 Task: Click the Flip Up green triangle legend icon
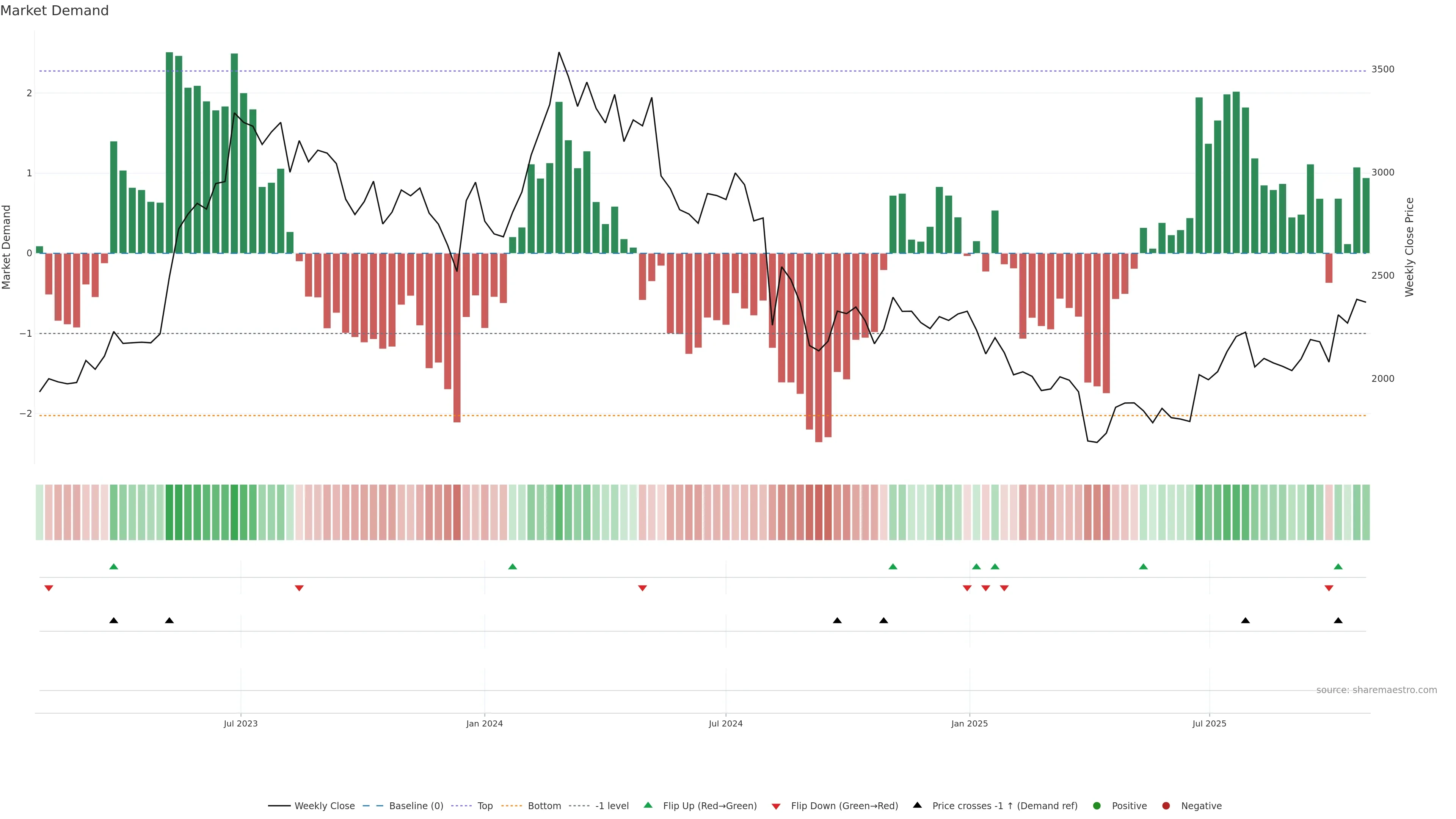[648, 805]
